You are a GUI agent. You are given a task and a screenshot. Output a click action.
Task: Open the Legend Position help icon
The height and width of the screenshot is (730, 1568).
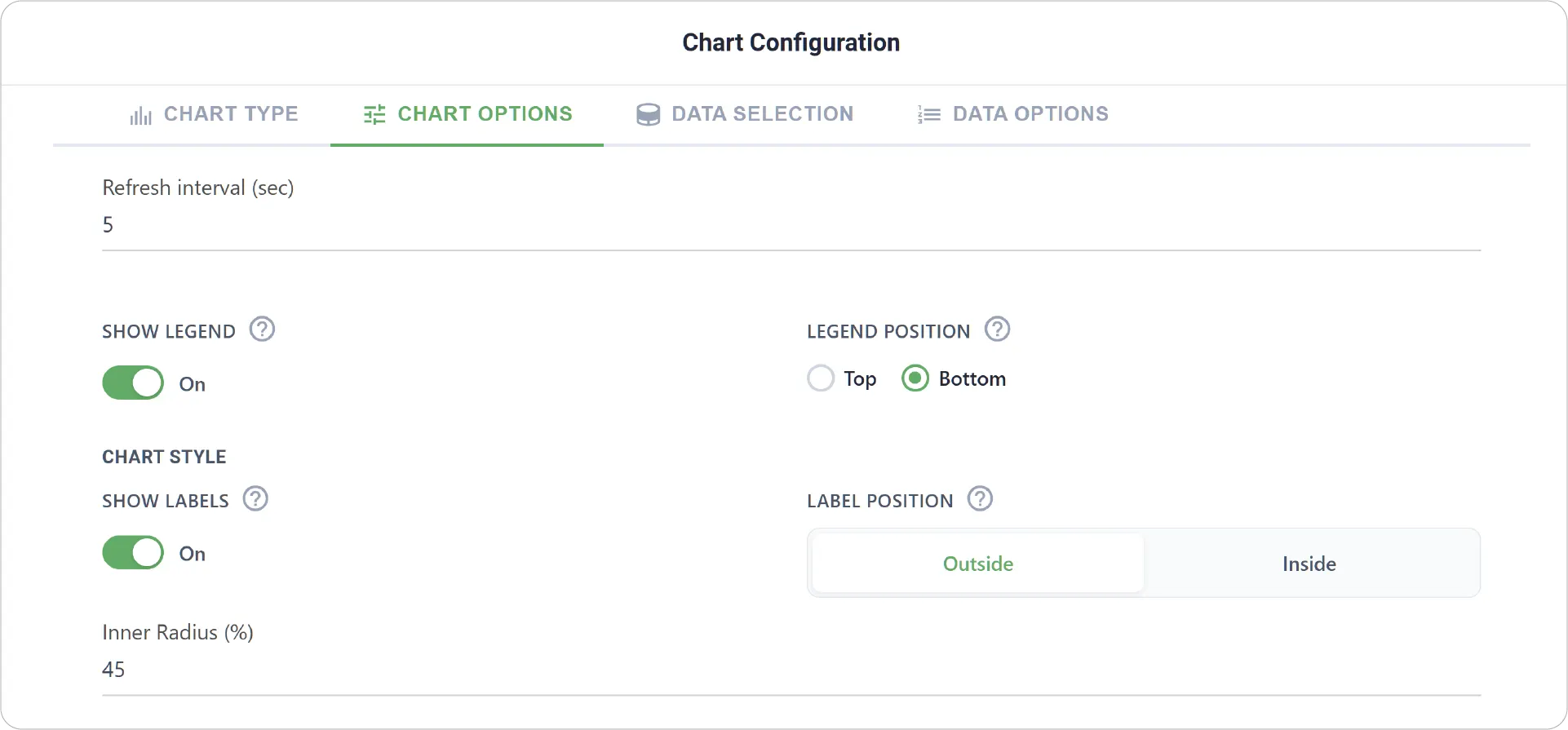click(997, 330)
